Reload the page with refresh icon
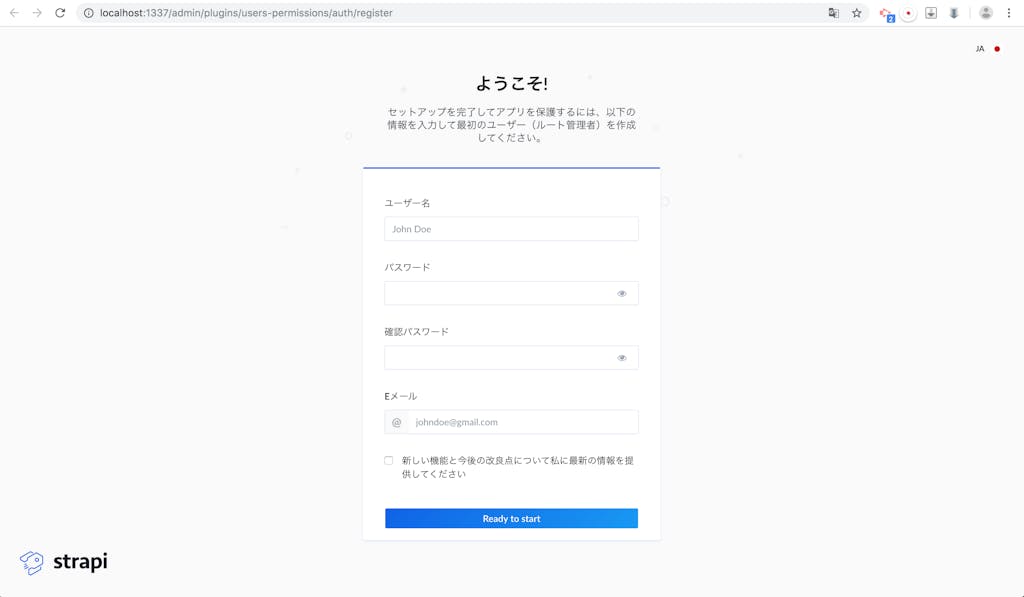 pyautogui.click(x=60, y=13)
